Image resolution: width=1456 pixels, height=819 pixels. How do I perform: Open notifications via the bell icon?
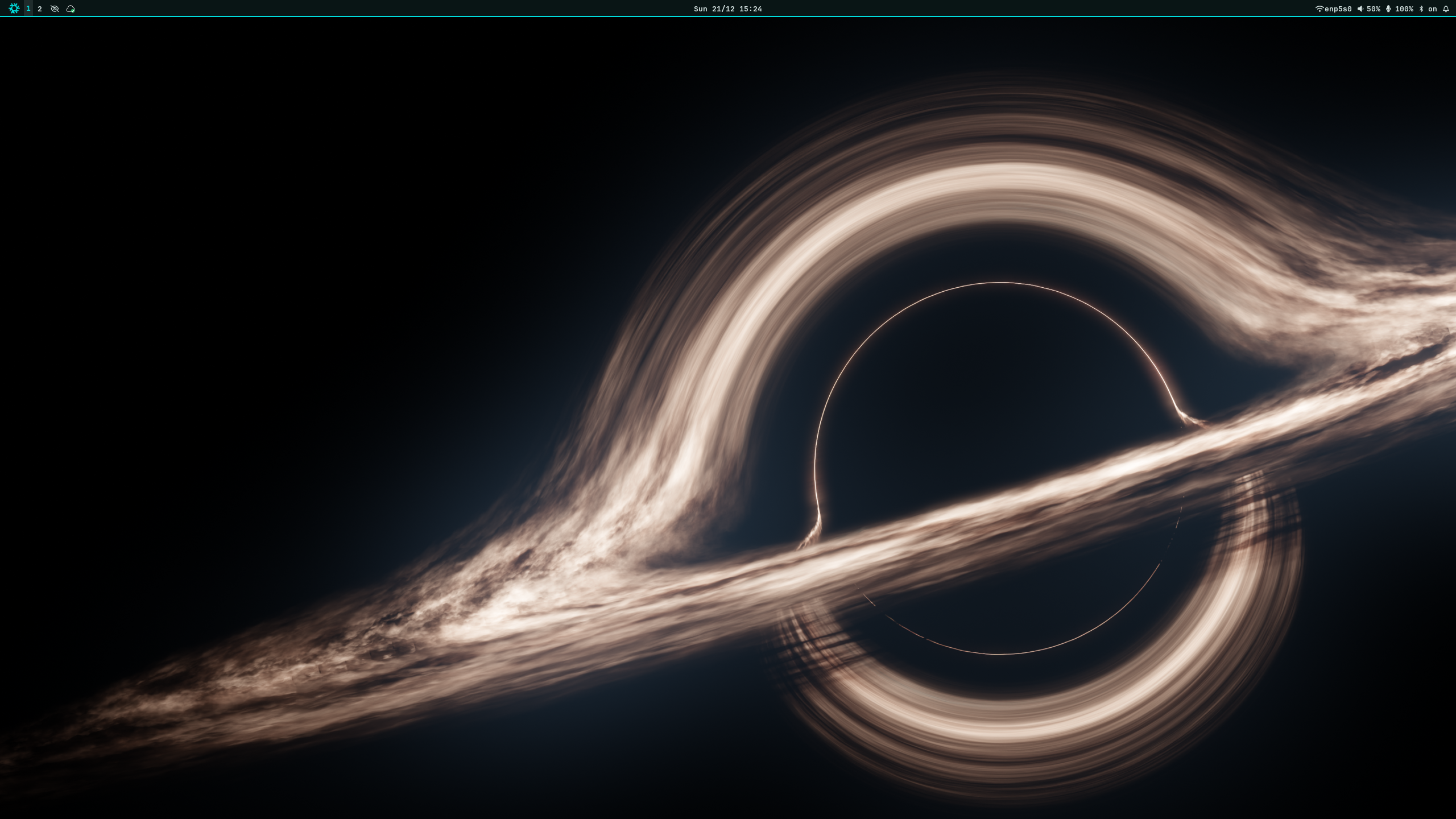1446,9
